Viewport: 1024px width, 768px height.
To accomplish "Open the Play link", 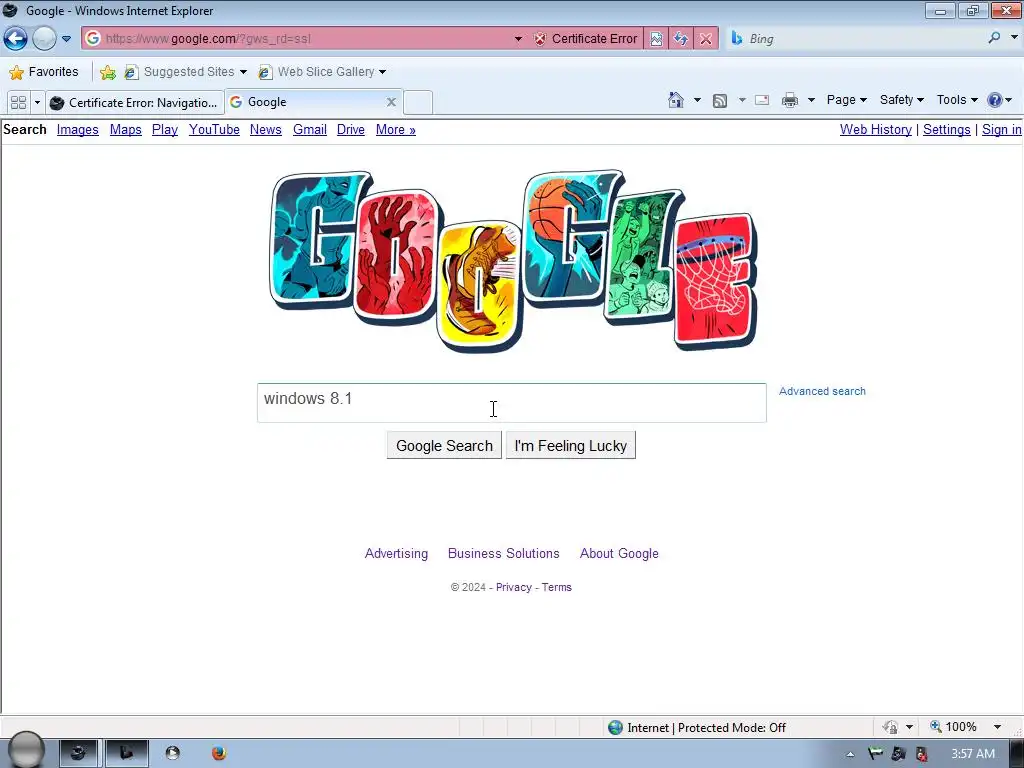I will [x=165, y=129].
